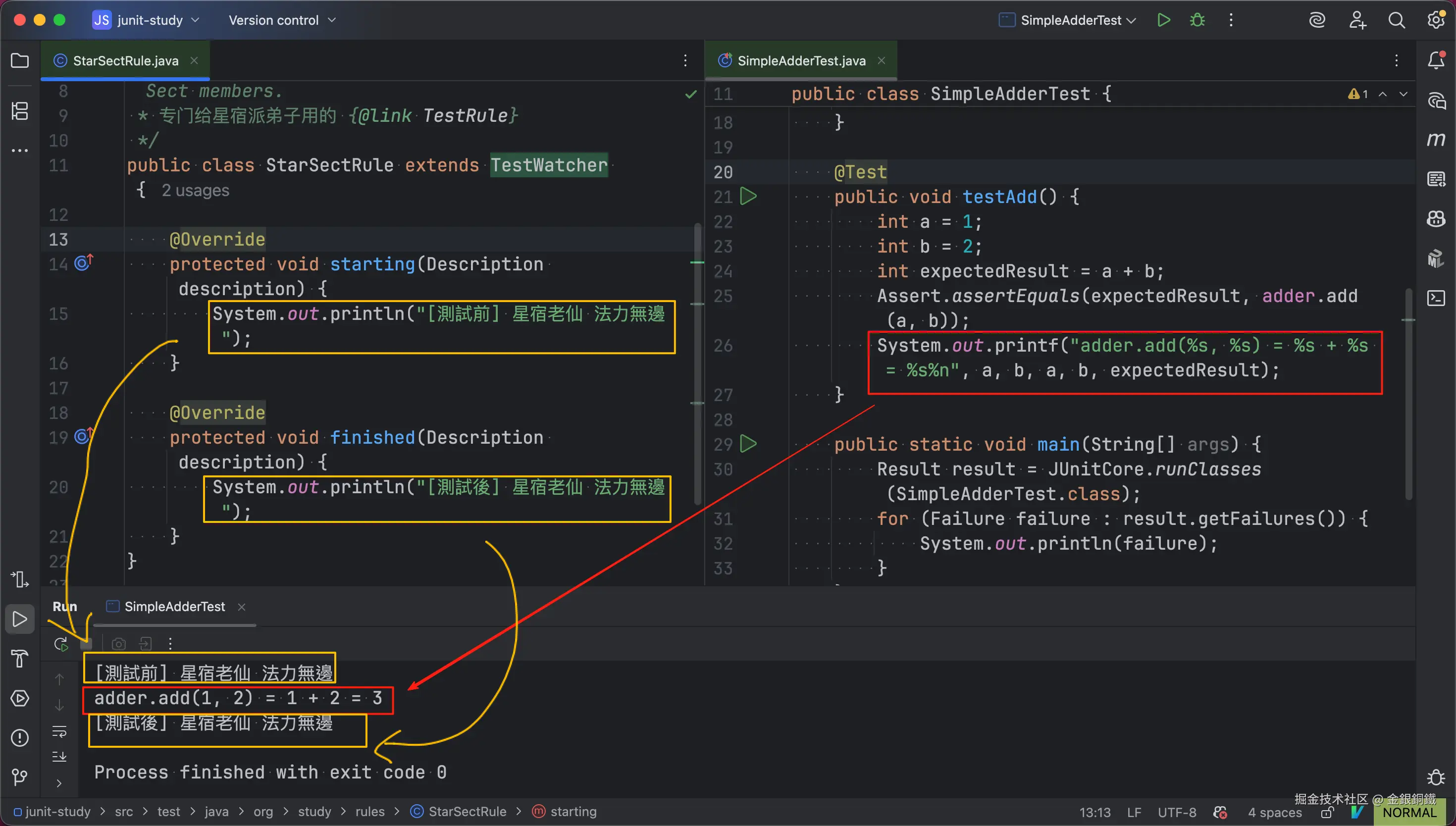The image size is (1456, 826).
Task: Switch to the StarSectRule.java editor tab
Action: click(x=125, y=61)
